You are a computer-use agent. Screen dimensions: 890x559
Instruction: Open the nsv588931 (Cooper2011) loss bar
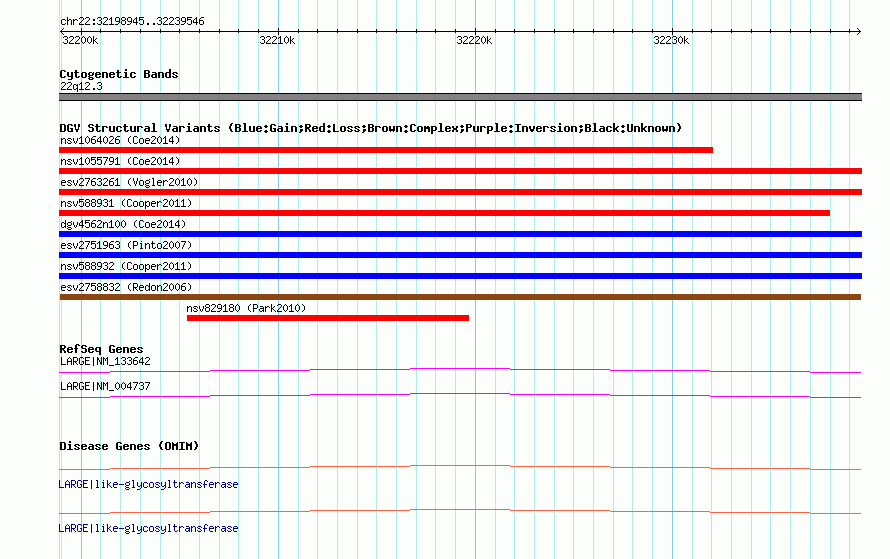(444, 213)
